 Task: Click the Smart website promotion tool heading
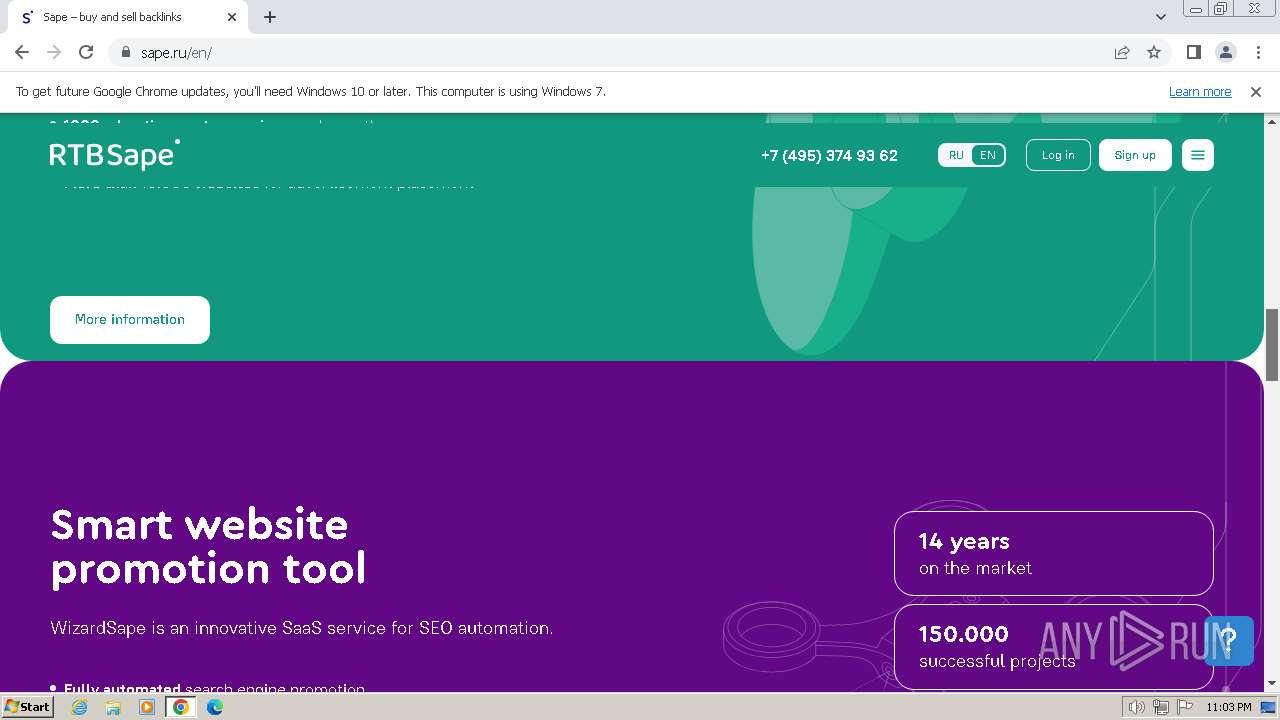[208, 546]
